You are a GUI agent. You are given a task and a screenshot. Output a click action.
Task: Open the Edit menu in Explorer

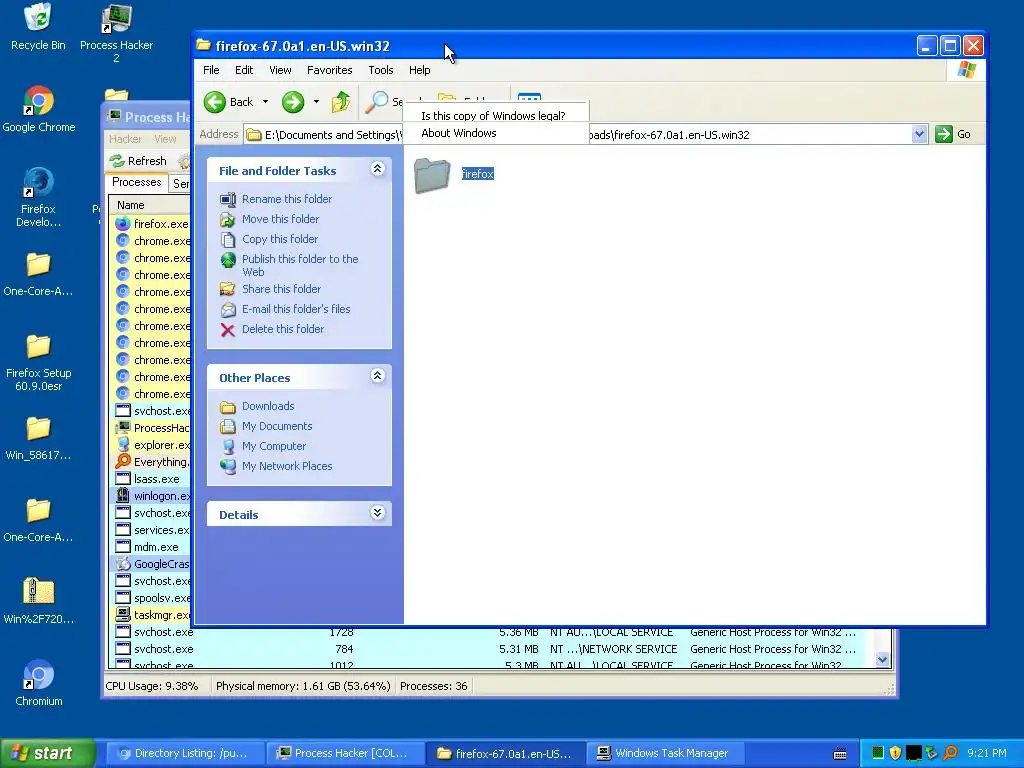point(244,70)
